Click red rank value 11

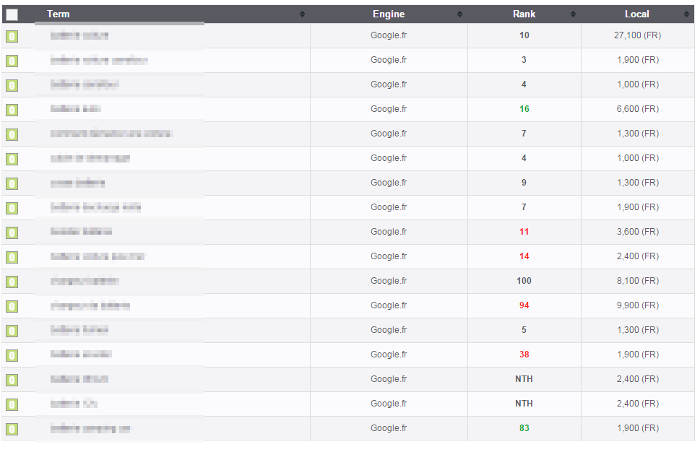(524, 232)
